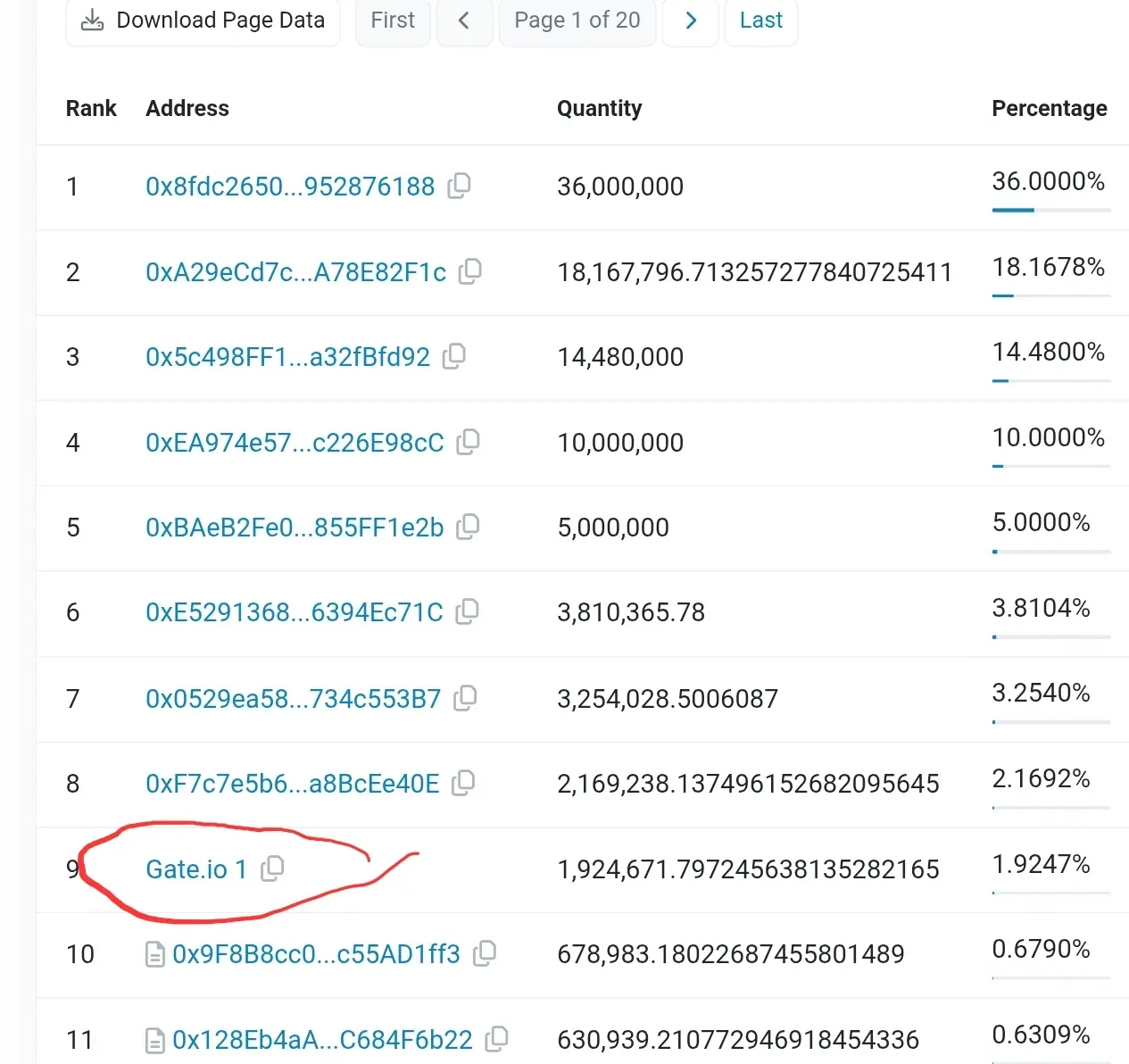Select quantity 1,924,671.797245638135282165
1129x1064 pixels.
pos(748,869)
